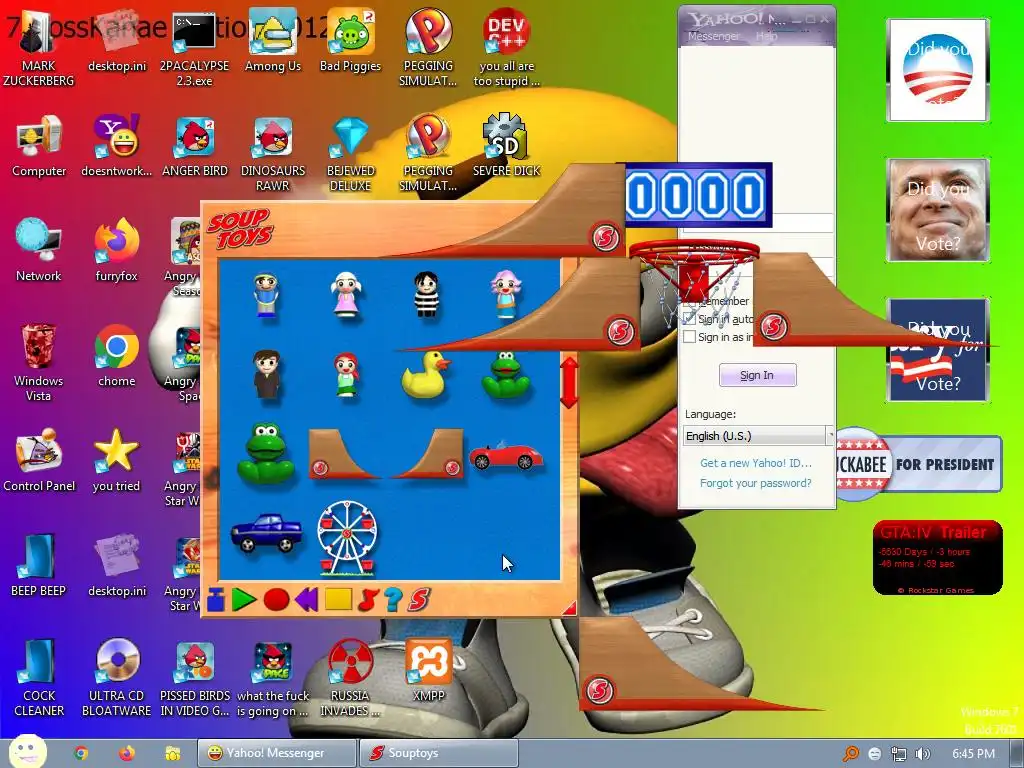Open the Among Us desktop icon
Viewport: 1024px width, 768px height.
(273, 40)
